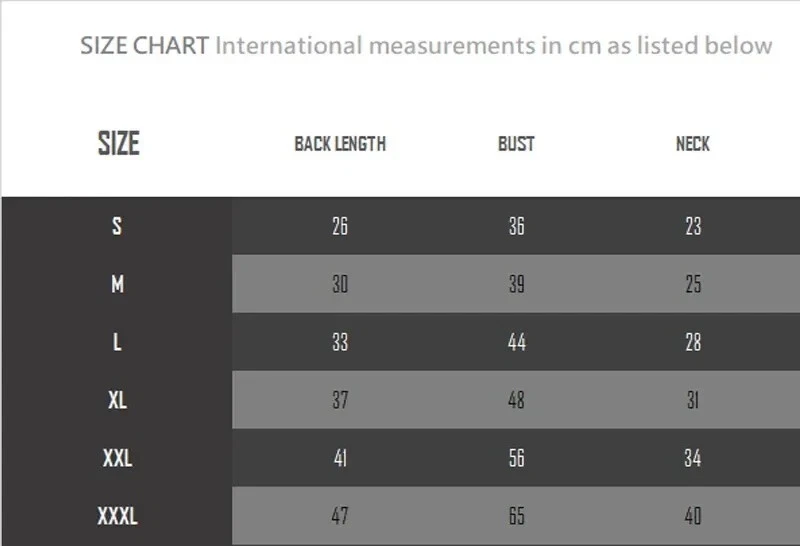The width and height of the screenshot is (800, 546).
Task: Click bust value 44 for size L
Action: (x=516, y=342)
